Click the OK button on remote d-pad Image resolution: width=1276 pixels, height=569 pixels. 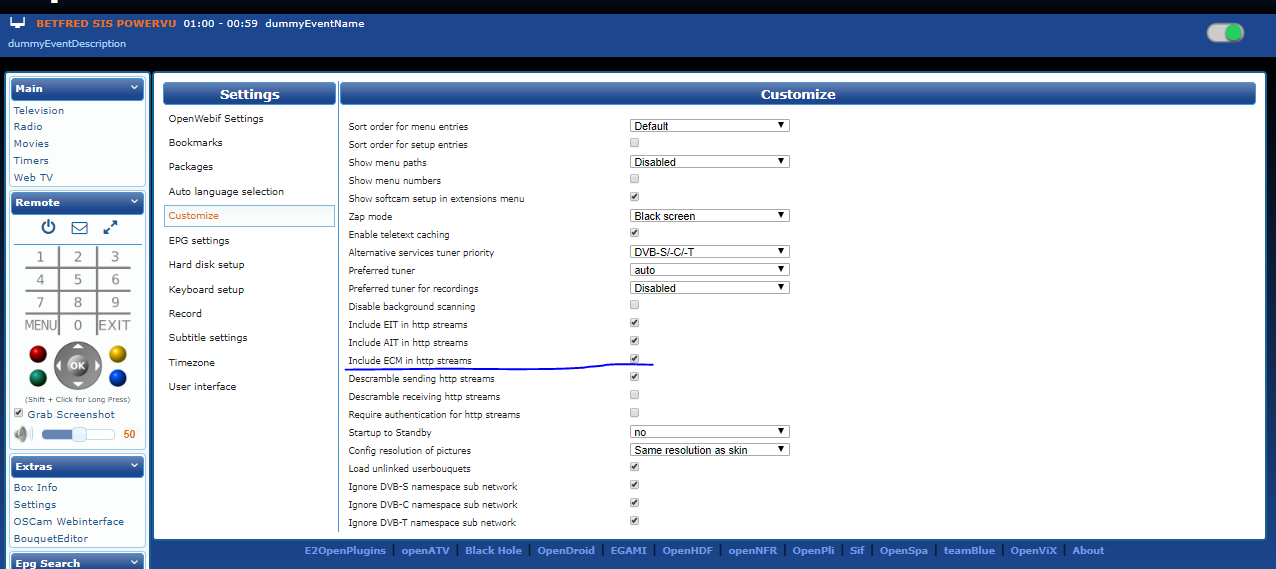[78, 366]
